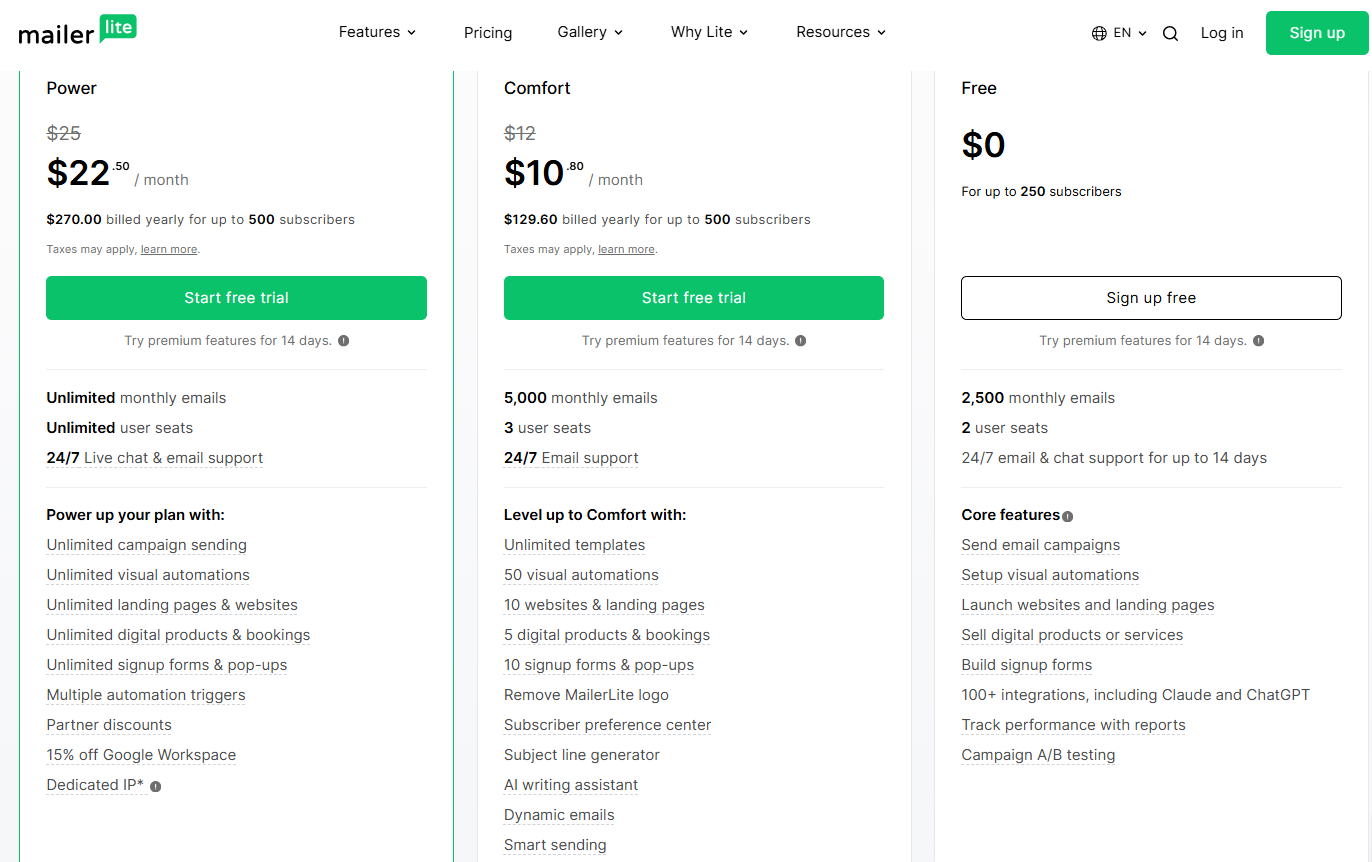This screenshot has height=862, width=1372.
Task: Click Unlimited campaign sending
Action: [x=146, y=545]
